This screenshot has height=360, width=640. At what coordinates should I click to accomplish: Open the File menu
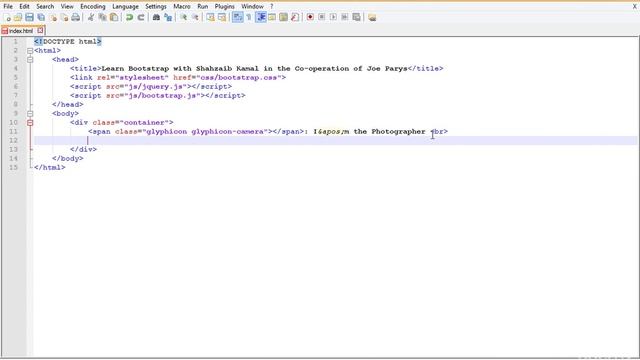8,7
